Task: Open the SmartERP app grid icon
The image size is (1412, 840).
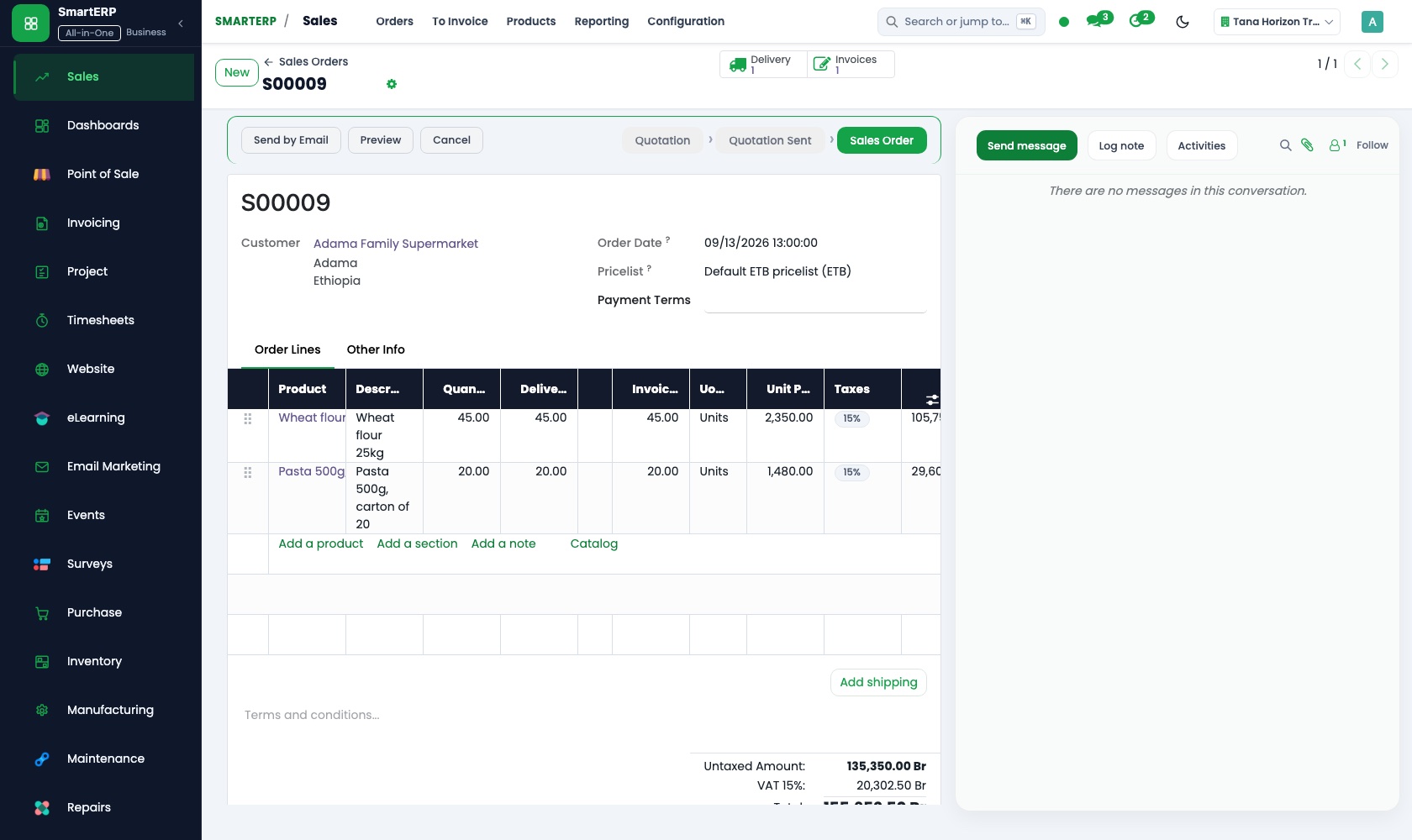Action: (x=31, y=23)
